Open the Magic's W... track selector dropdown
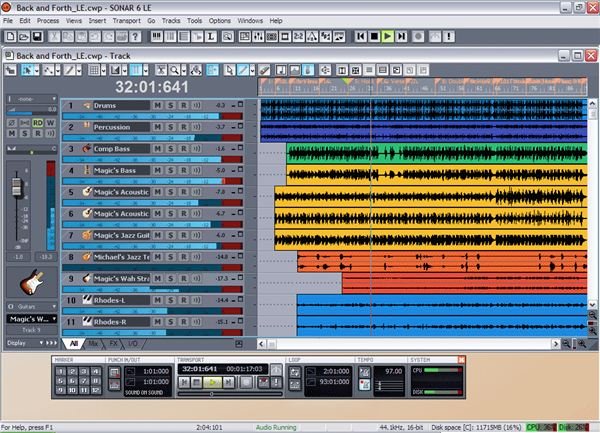The width and height of the screenshot is (600, 433). [x=32, y=319]
